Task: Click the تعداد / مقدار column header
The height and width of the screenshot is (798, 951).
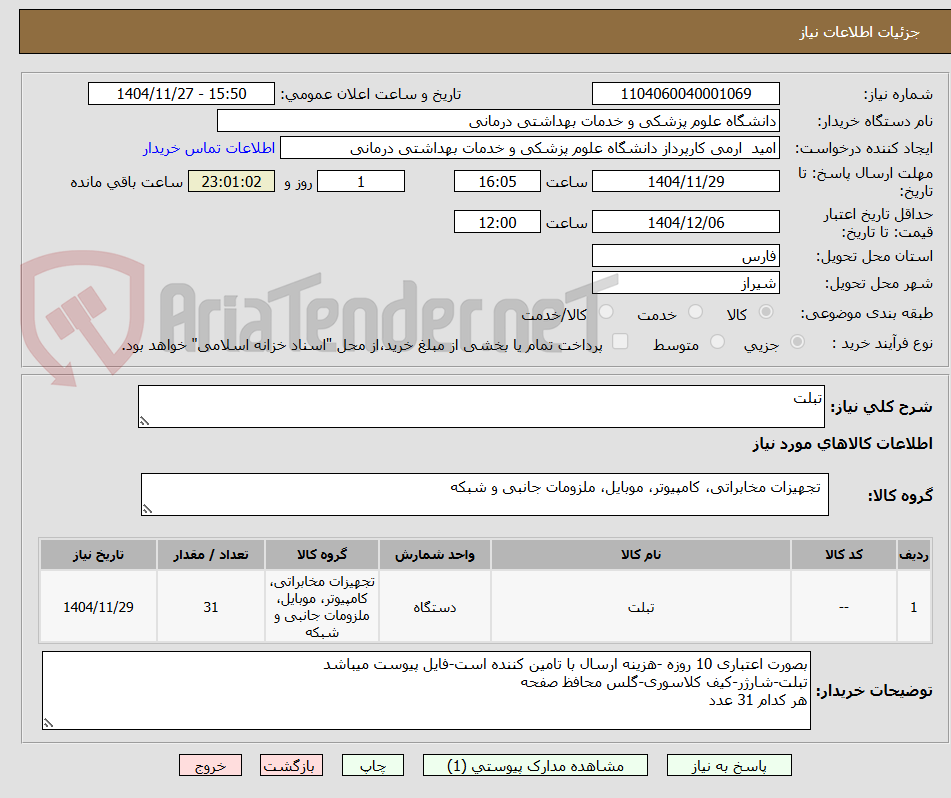Action: (x=210, y=554)
